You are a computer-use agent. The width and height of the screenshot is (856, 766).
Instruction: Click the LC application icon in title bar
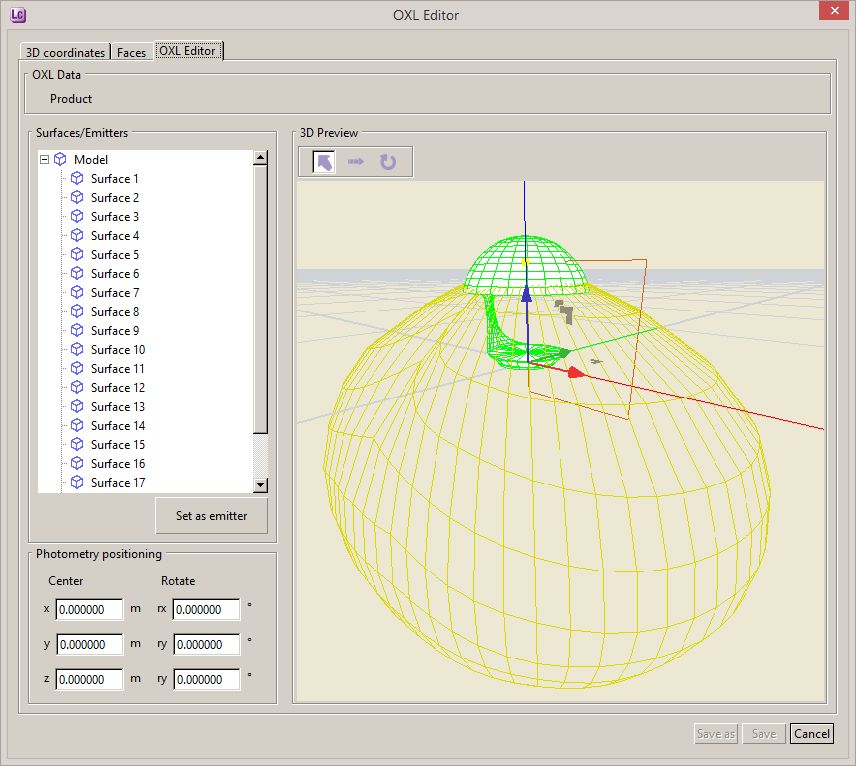pyautogui.click(x=17, y=15)
